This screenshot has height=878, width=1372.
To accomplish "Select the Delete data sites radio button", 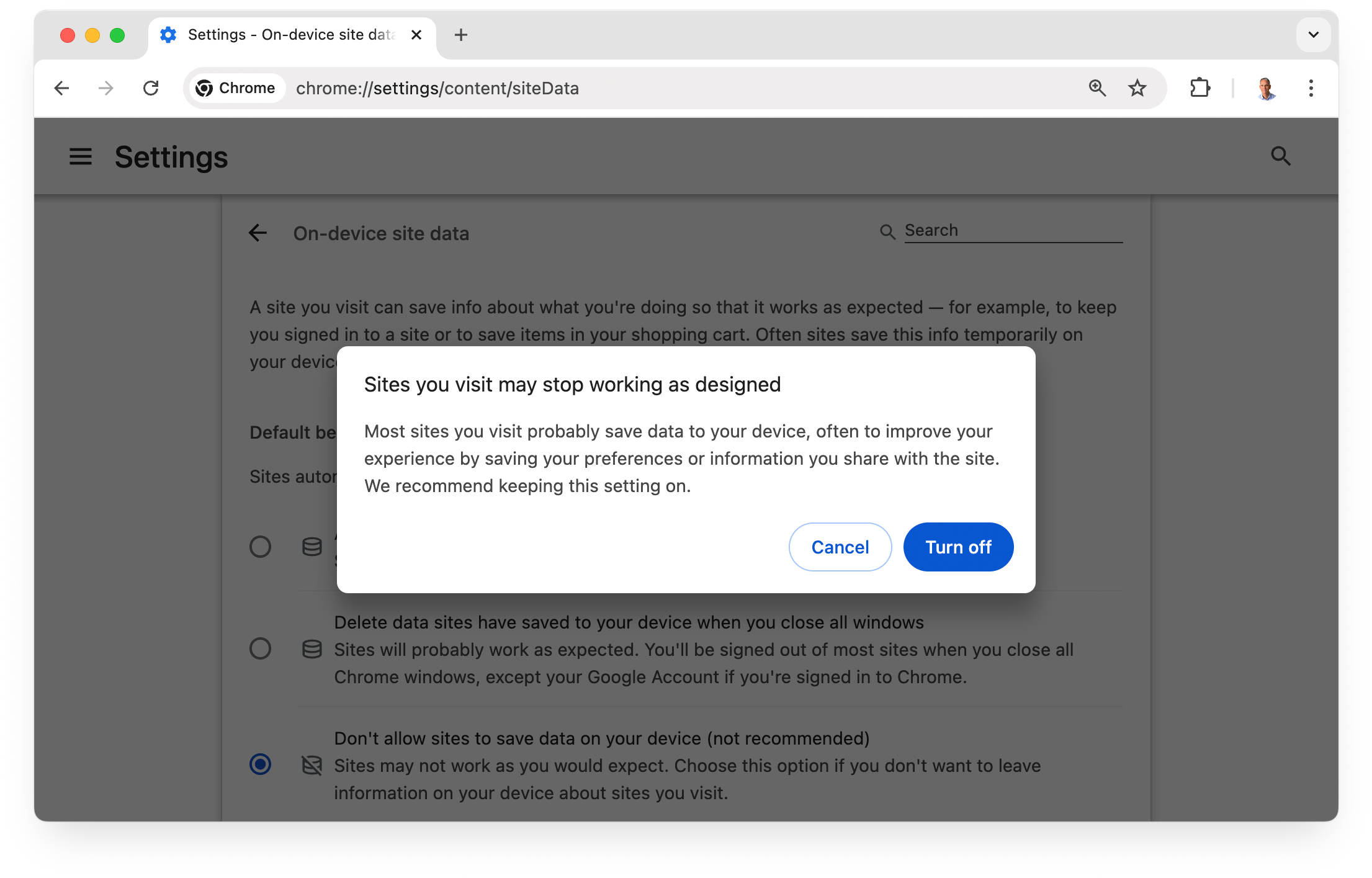I will coord(260,649).
